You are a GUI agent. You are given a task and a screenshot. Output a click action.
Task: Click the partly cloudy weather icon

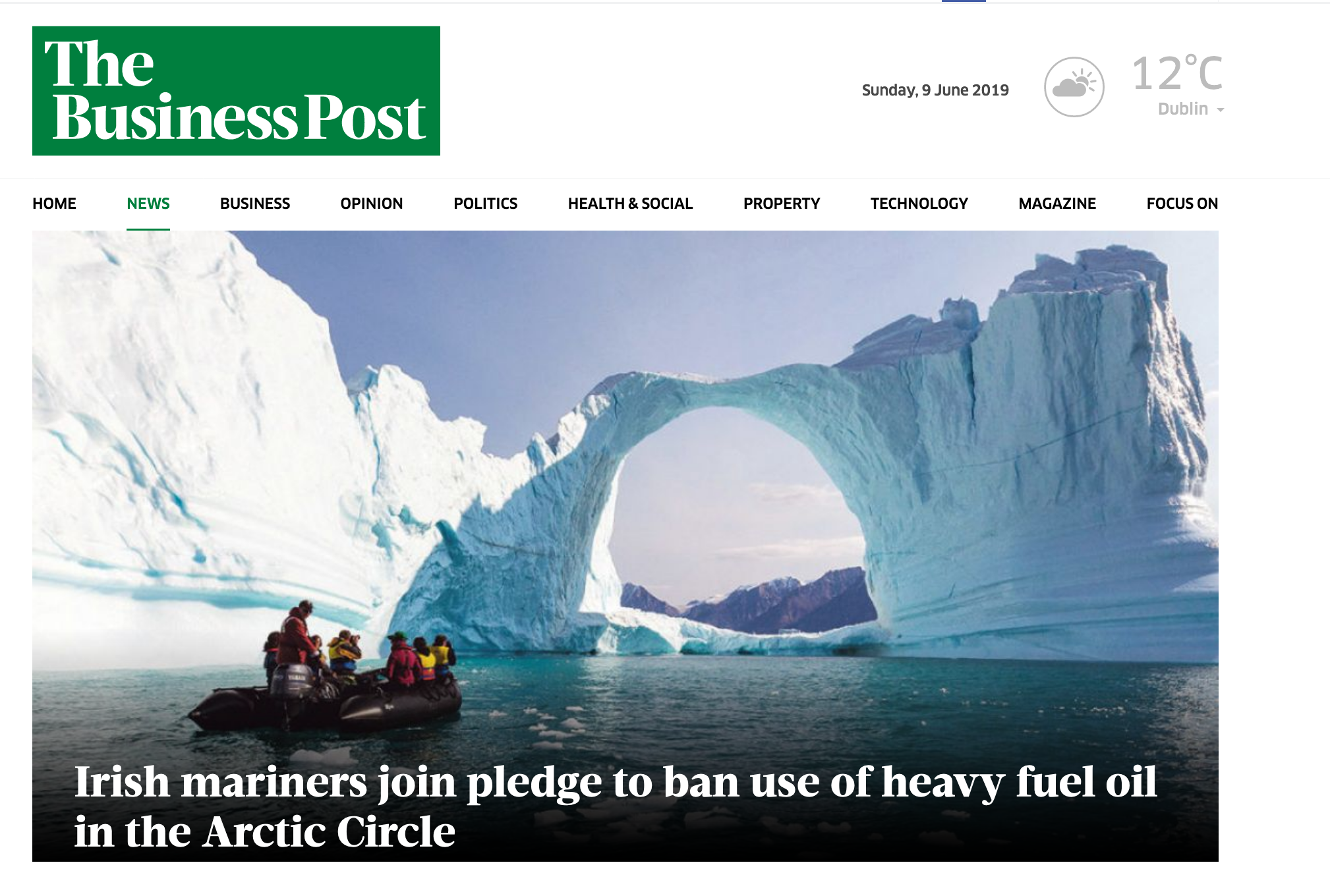(1074, 87)
